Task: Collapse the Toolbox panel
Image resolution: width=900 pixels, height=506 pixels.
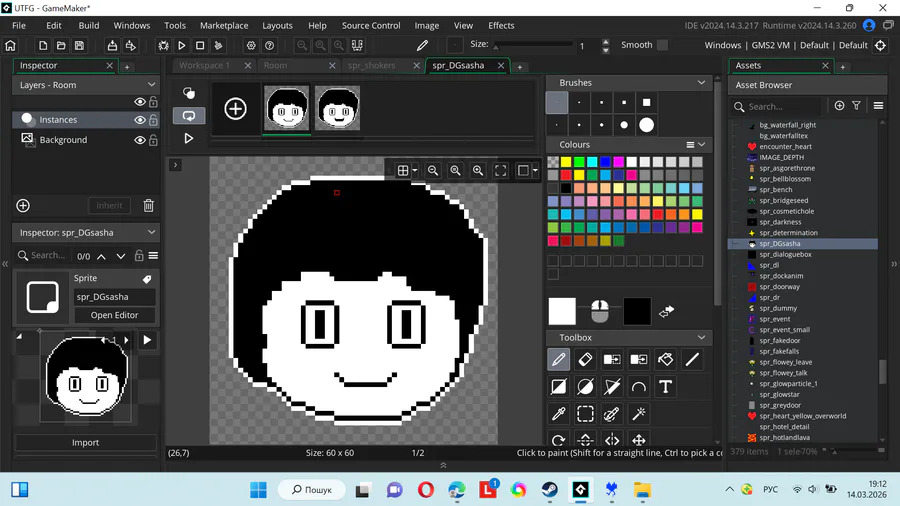Action: (x=701, y=337)
